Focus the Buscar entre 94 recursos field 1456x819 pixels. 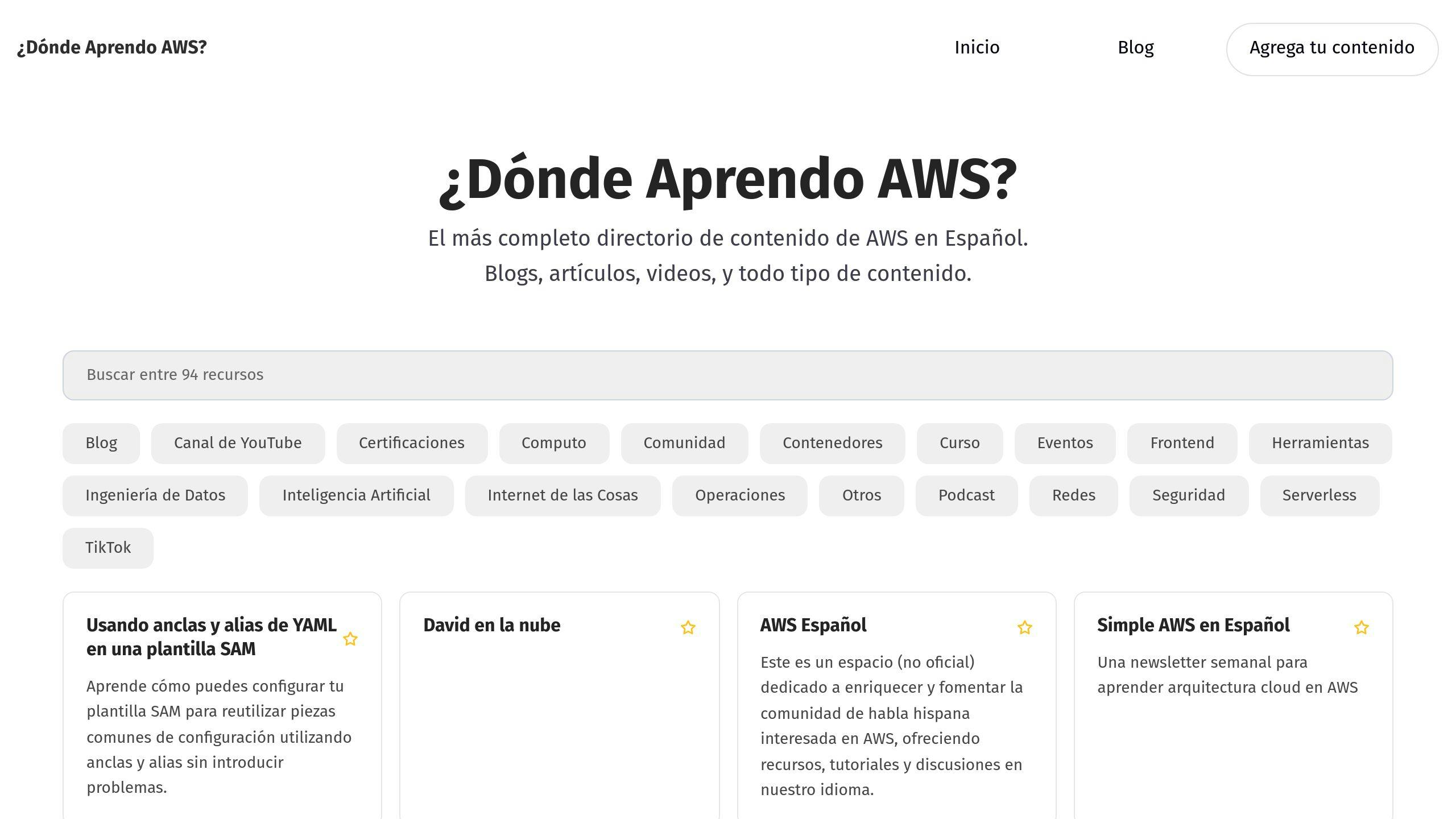click(727, 375)
